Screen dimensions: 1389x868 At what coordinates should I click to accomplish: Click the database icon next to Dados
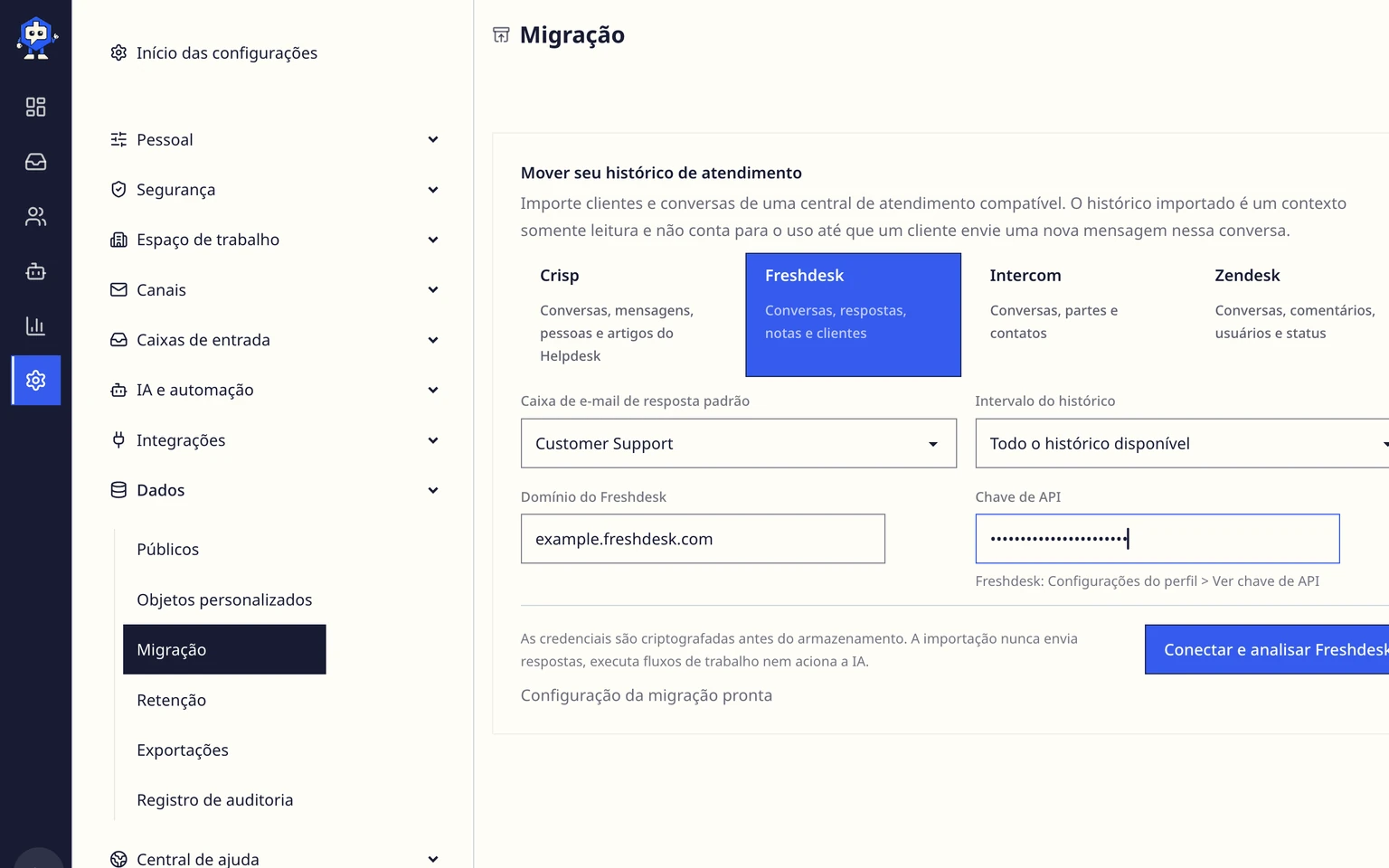(x=118, y=490)
